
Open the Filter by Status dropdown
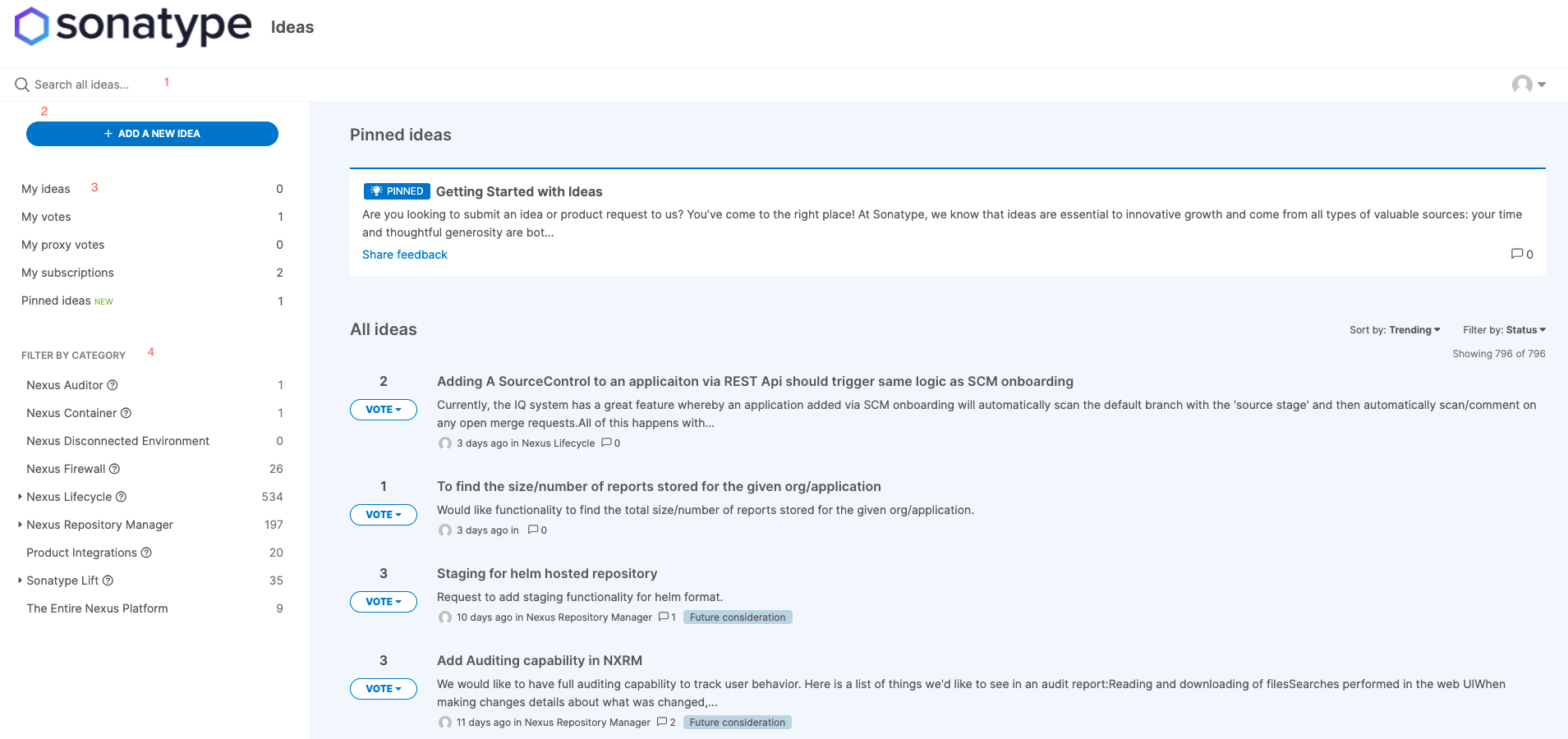[x=1504, y=330]
